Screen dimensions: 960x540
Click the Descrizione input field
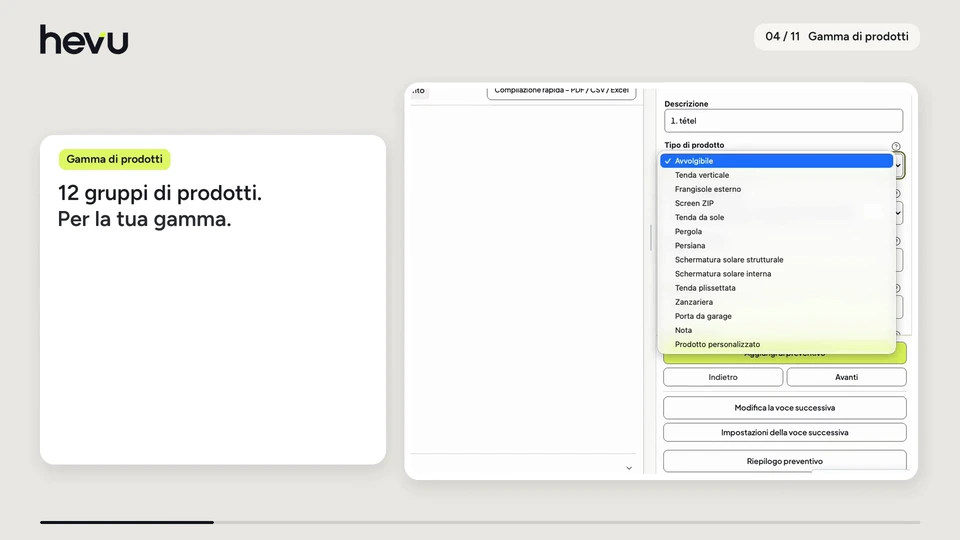(783, 121)
